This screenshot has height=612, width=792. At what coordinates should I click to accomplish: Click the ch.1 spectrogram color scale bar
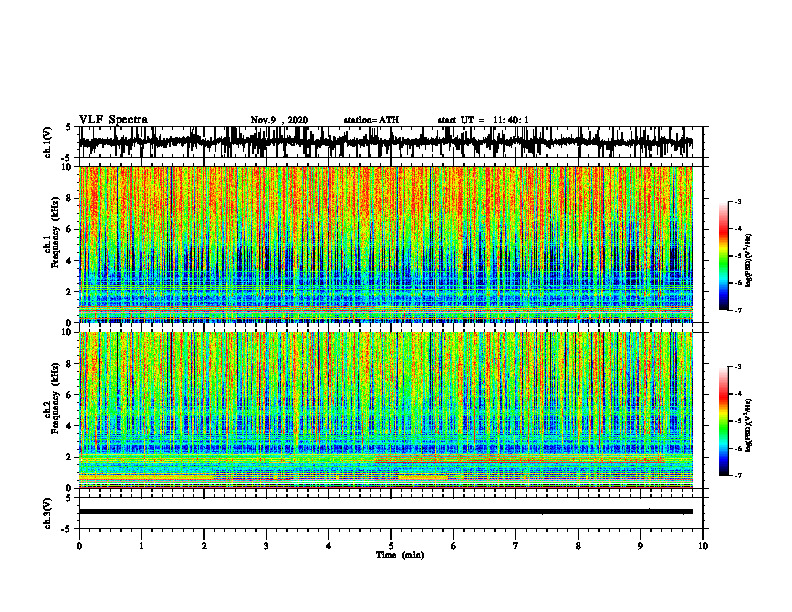click(x=723, y=256)
